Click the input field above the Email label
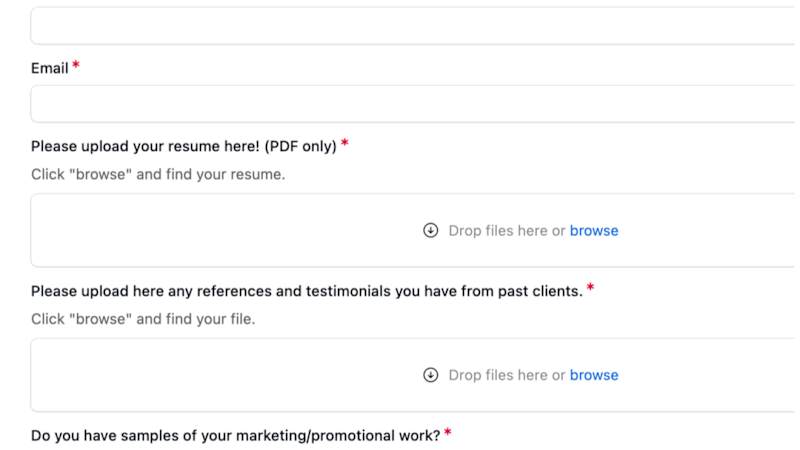800x450 pixels. 415,26
